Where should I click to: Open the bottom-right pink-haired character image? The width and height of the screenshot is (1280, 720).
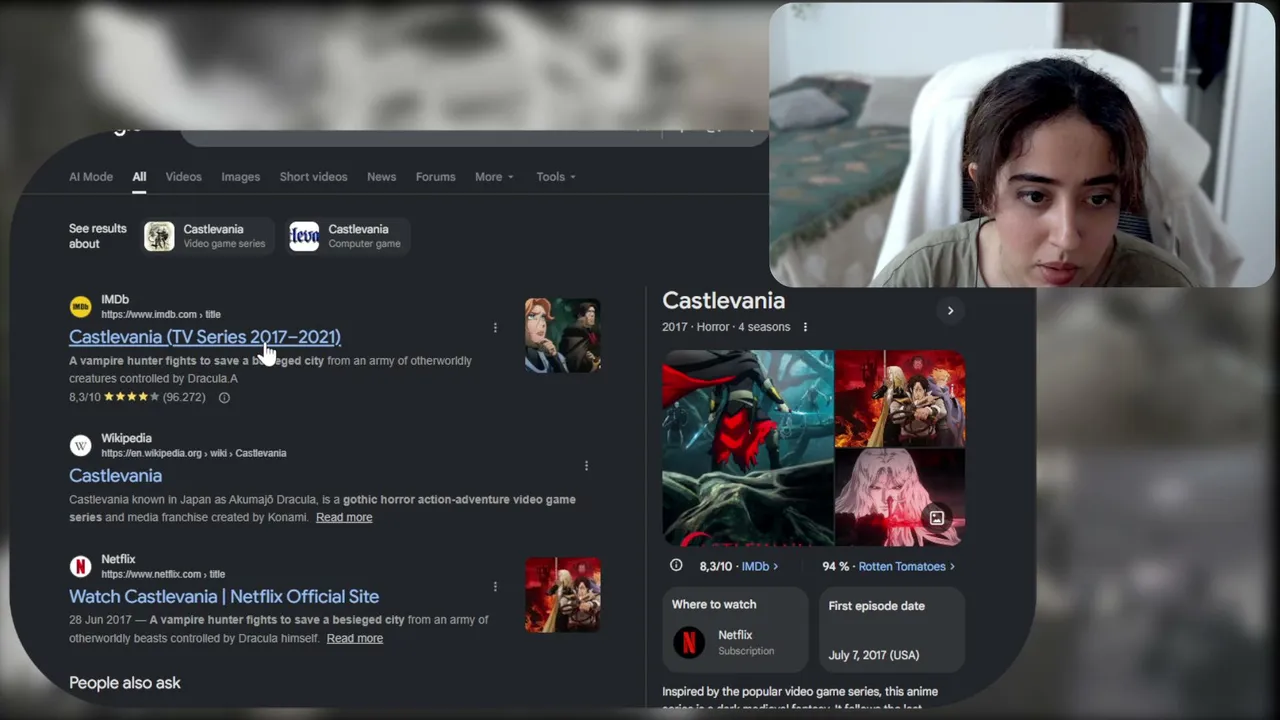click(x=900, y=497)
